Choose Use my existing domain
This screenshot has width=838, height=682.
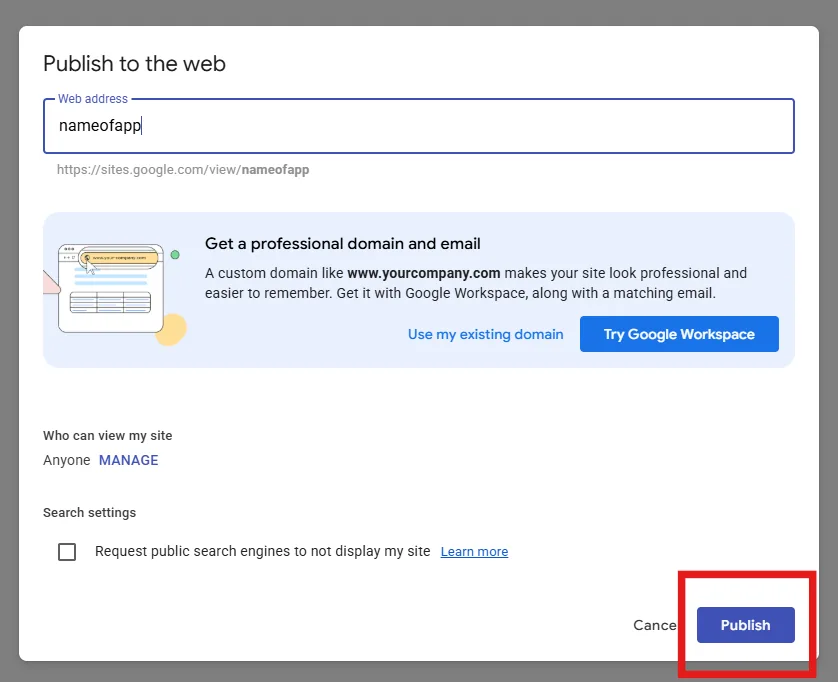[x=485, y=334]
